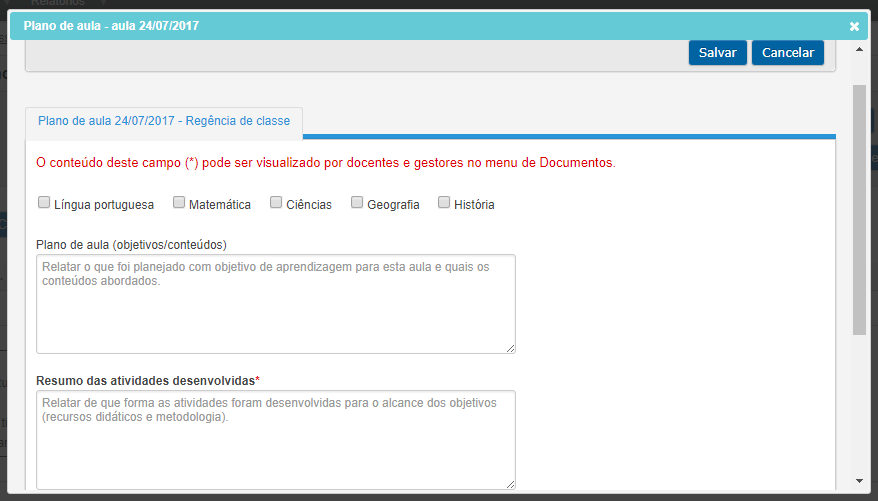The width and height of the screenshot is (878, 501).
Task: Toggle the Geografia checkbox
Action: pos(357,202)
